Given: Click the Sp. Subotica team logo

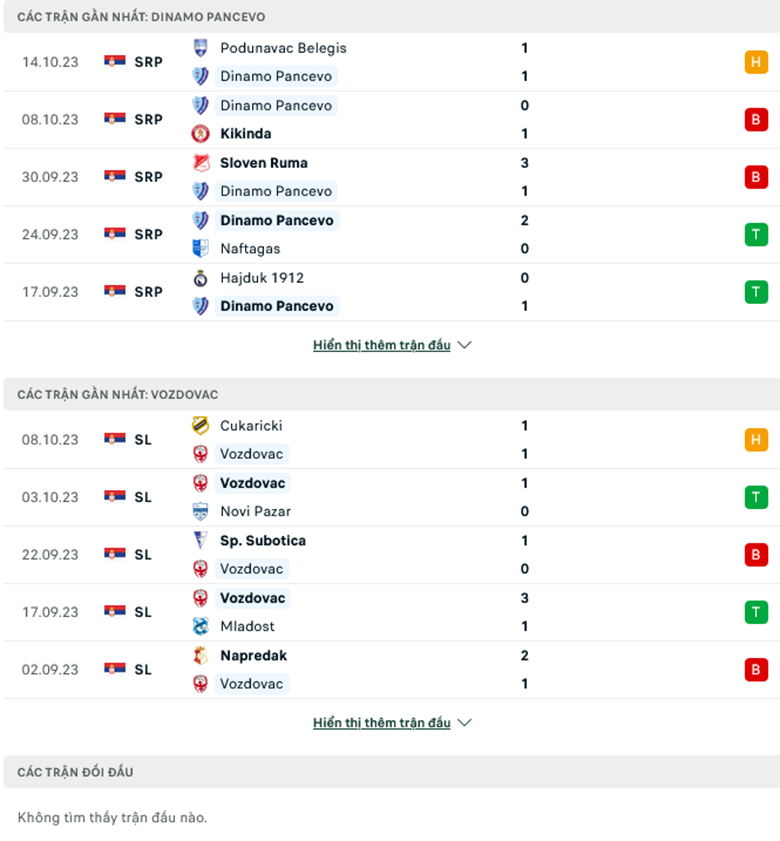Looking at the screenshot, I should [x=201, y=541].
